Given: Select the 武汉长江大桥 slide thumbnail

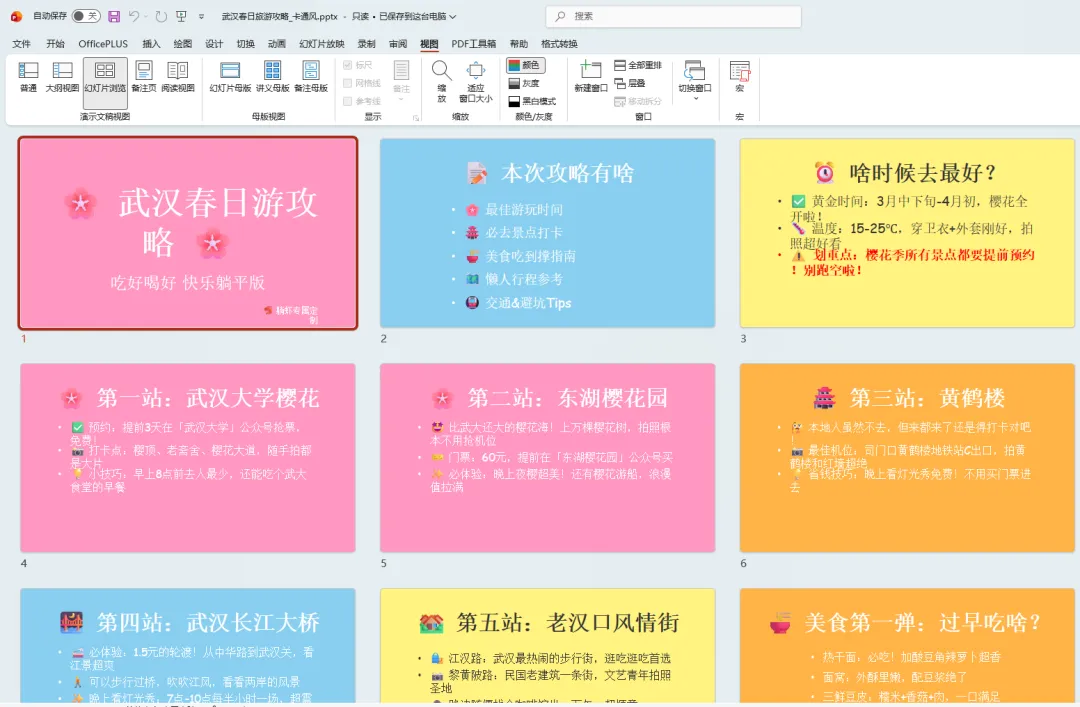Looking at the screenshot, I should [x=188, y=646].
